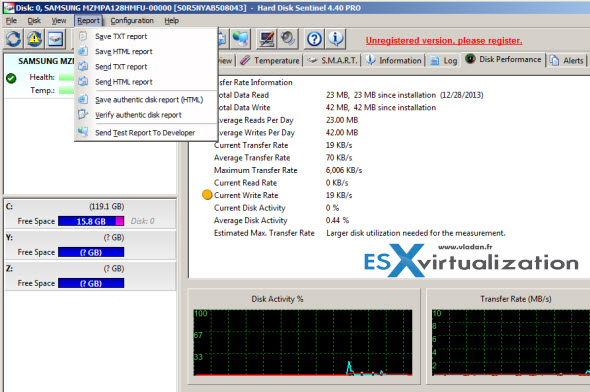Click the Average Disk Activity label

point(251,220)
